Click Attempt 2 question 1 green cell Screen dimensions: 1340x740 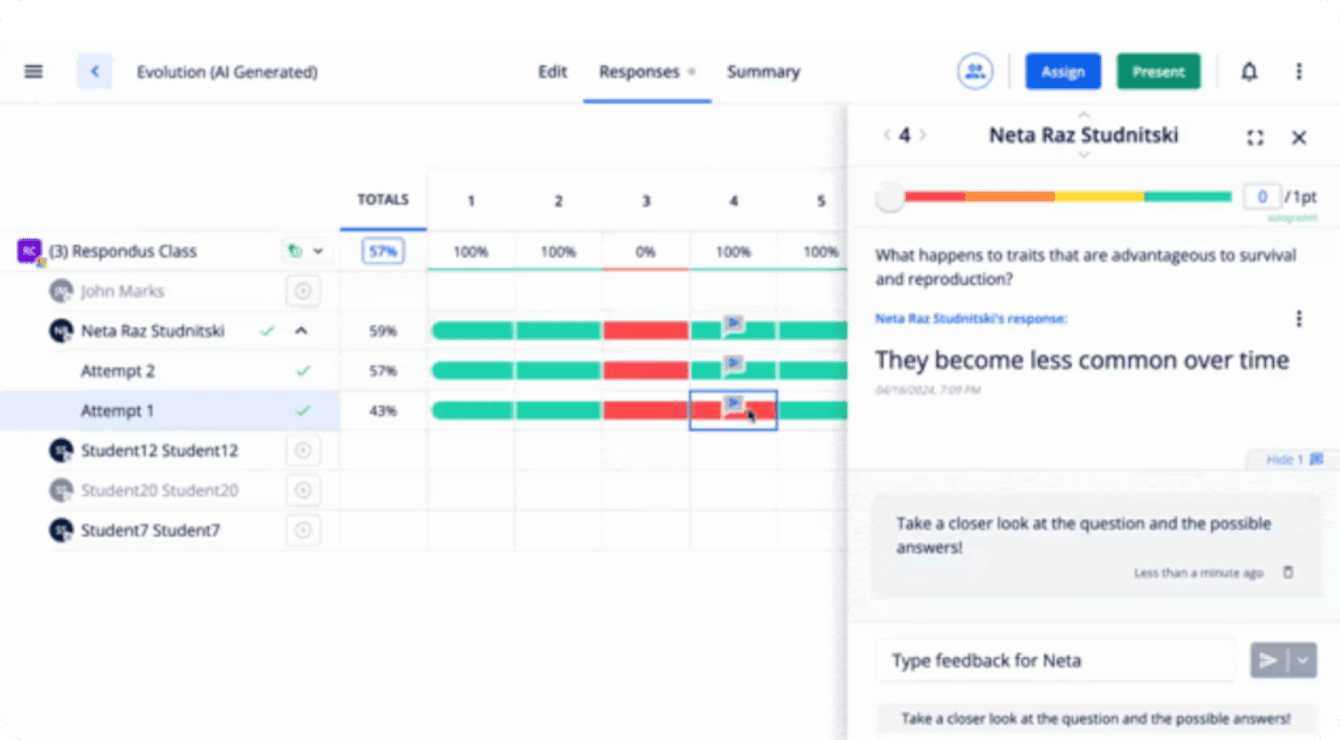tap(471, 371)
